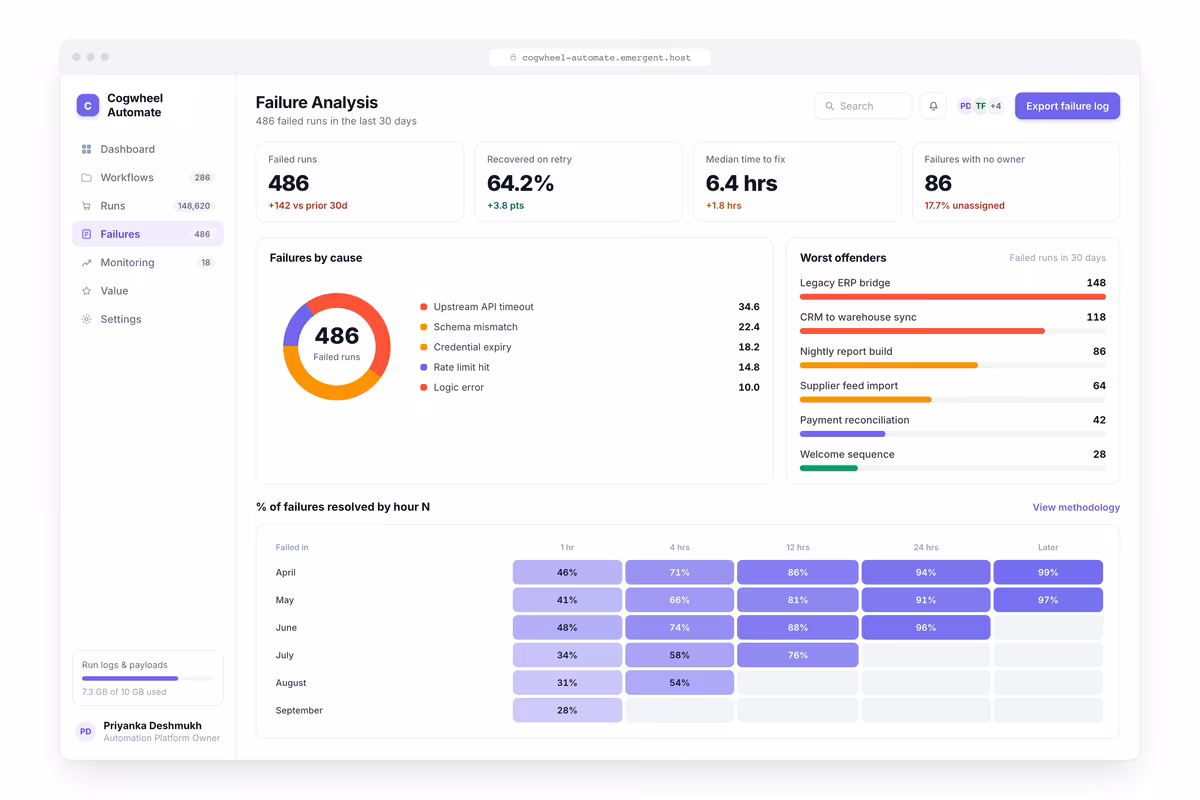Click the Monitoring trend icon

[x=86, y=263]
